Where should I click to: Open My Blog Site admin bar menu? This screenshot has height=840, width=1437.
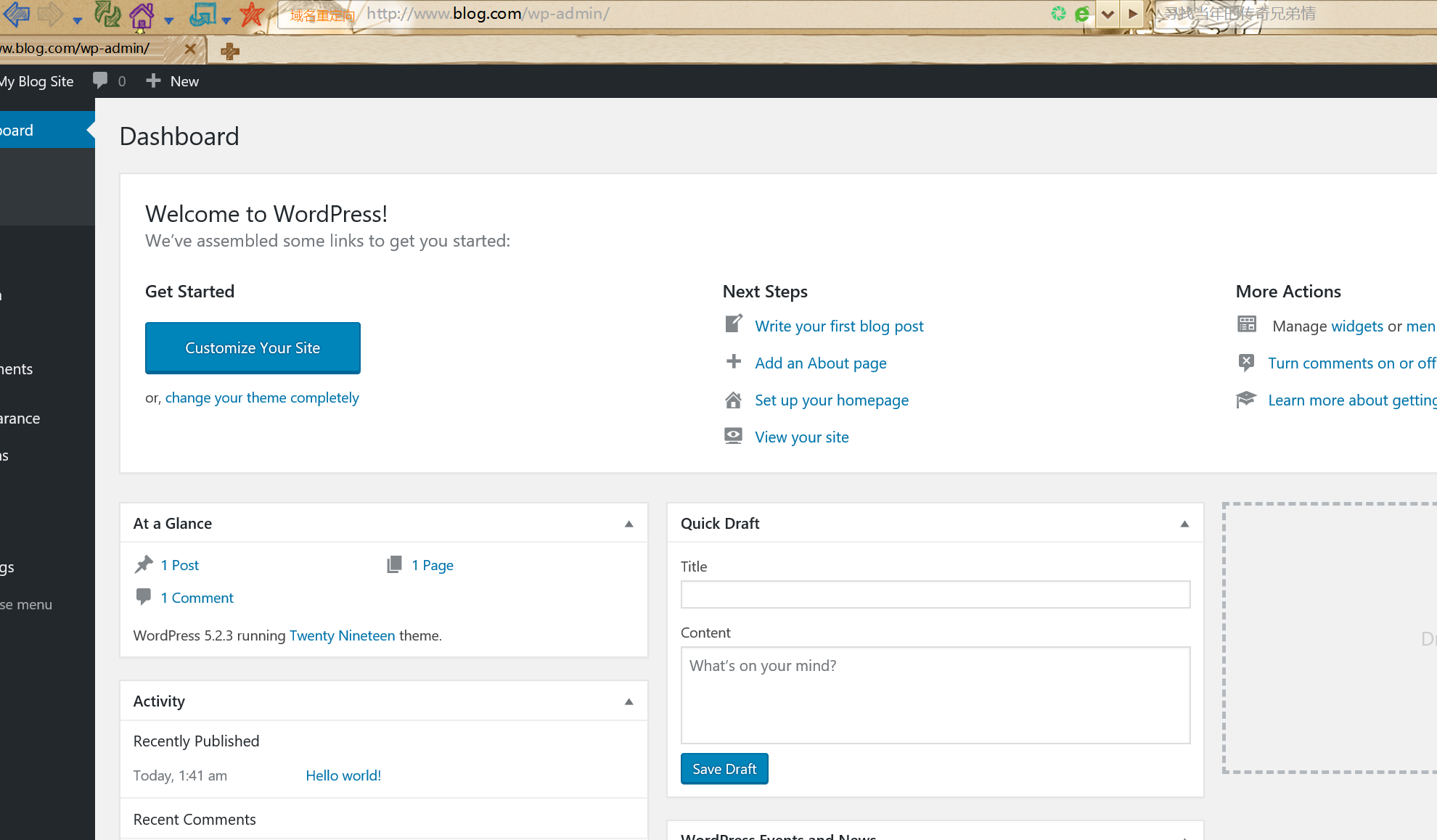pos(38,81)
